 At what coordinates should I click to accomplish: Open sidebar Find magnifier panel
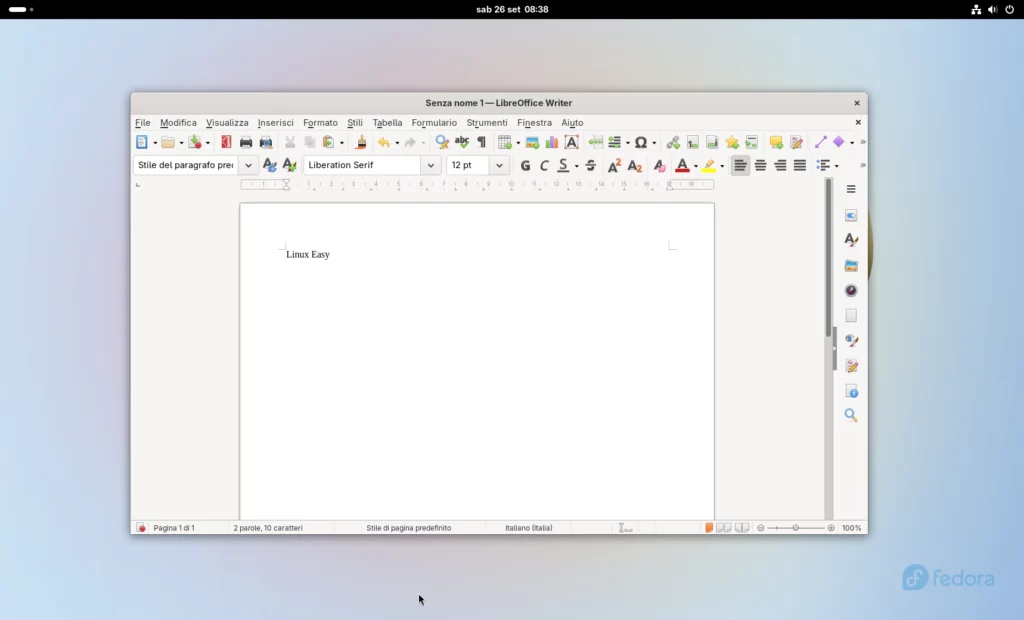click(x=851, y=416)
